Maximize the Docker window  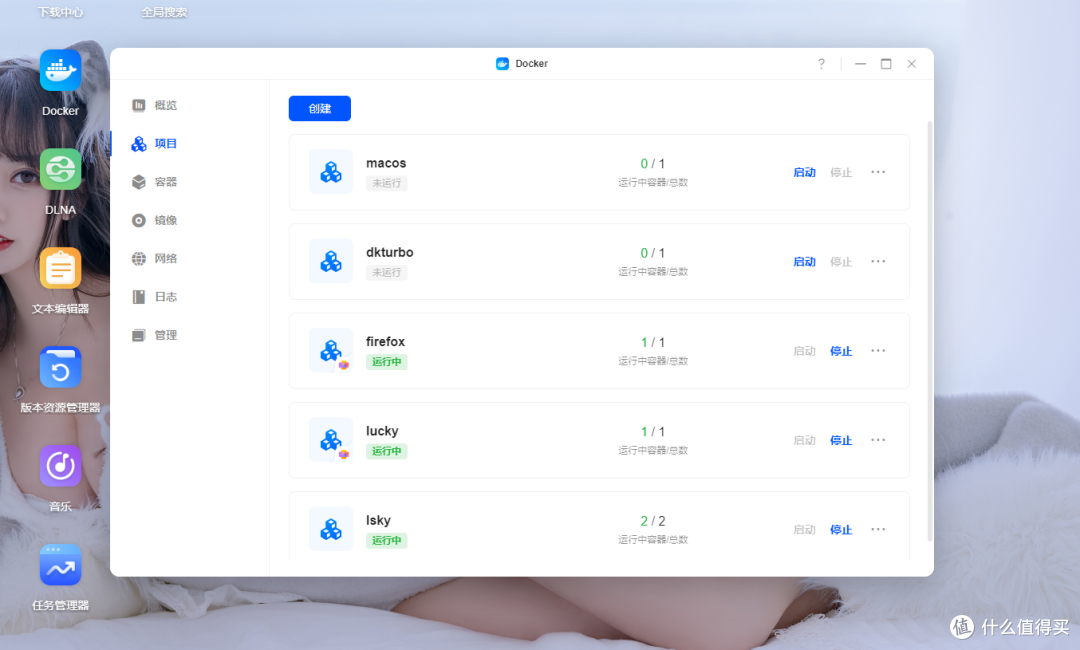tap(886, 64)
